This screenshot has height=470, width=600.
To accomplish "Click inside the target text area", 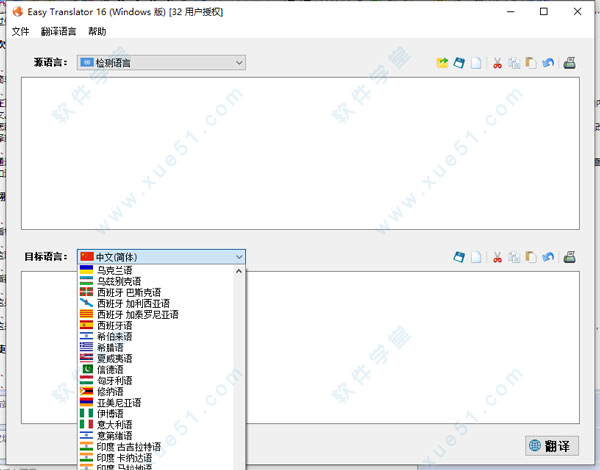I will [x=412, y=347].
